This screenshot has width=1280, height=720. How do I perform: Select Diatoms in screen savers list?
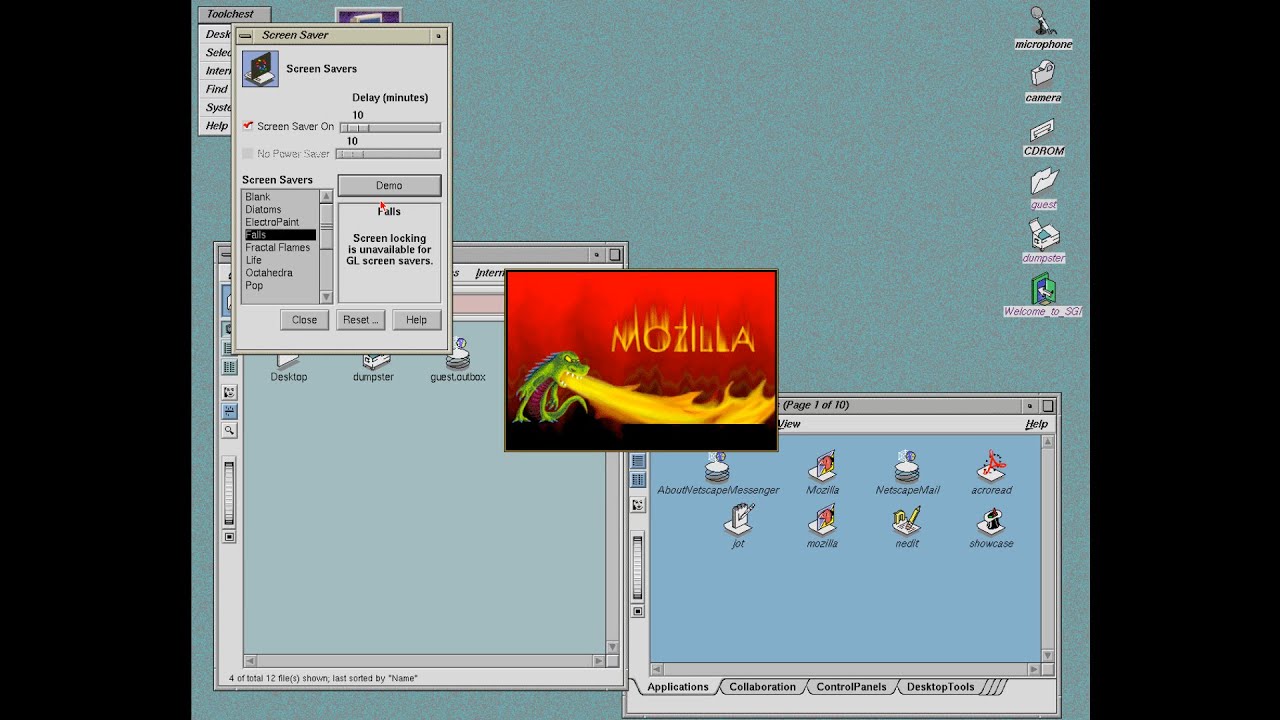(x=280, y=210)
